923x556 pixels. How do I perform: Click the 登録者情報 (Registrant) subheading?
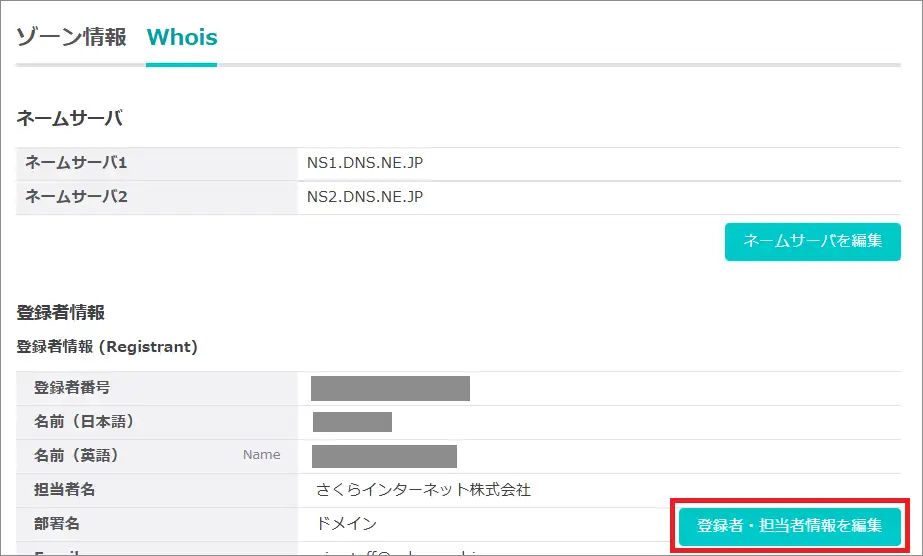point(107,347)
